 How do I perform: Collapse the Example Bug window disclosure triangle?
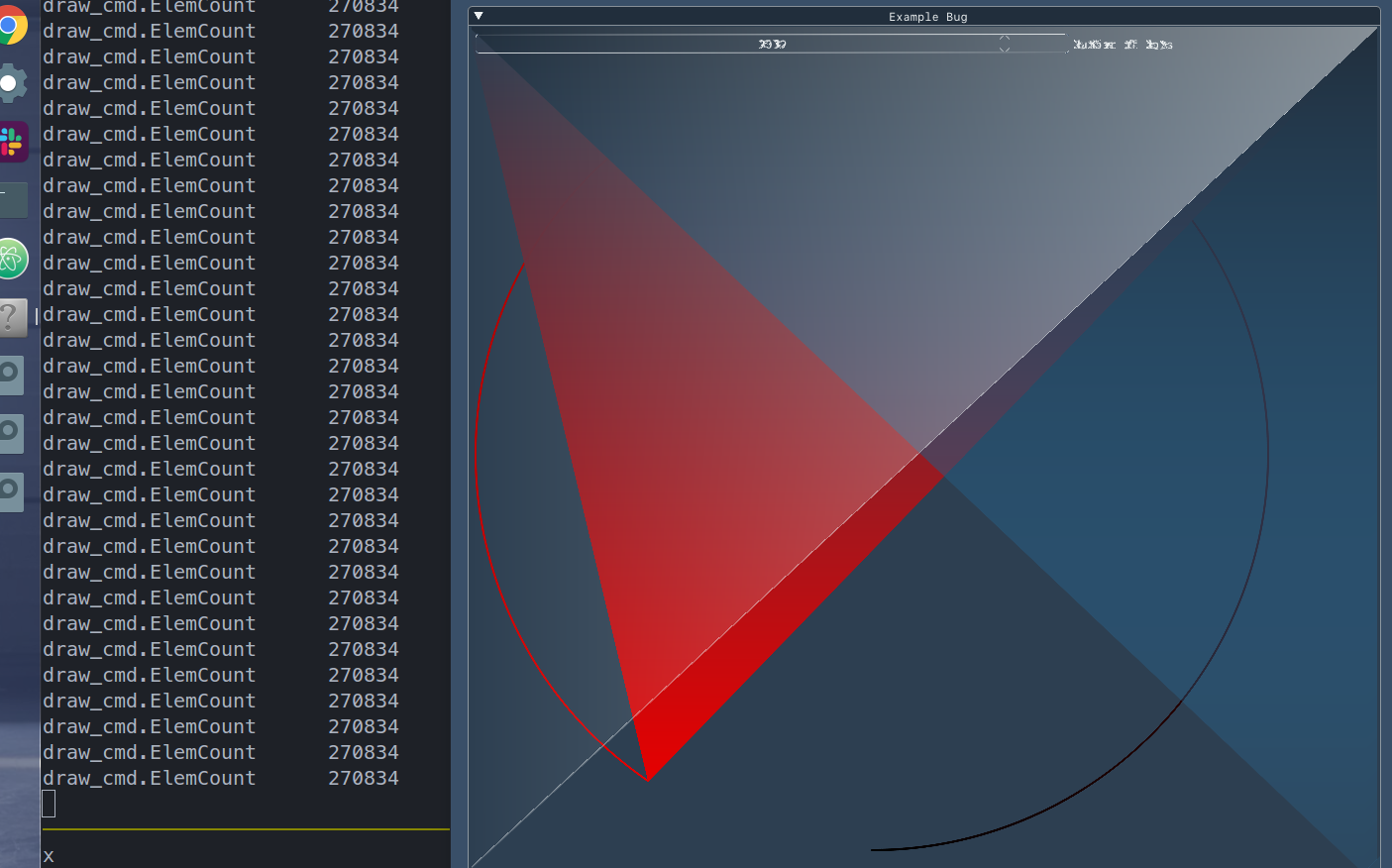479,16
